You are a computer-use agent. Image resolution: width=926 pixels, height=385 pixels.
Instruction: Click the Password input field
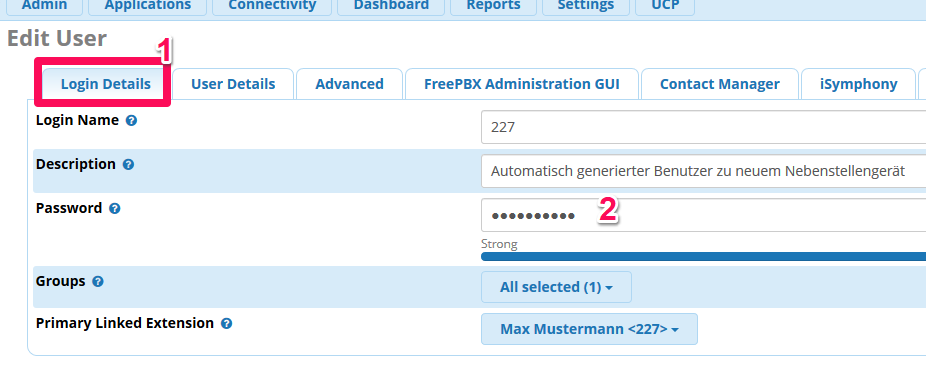(x=703, y=215)
